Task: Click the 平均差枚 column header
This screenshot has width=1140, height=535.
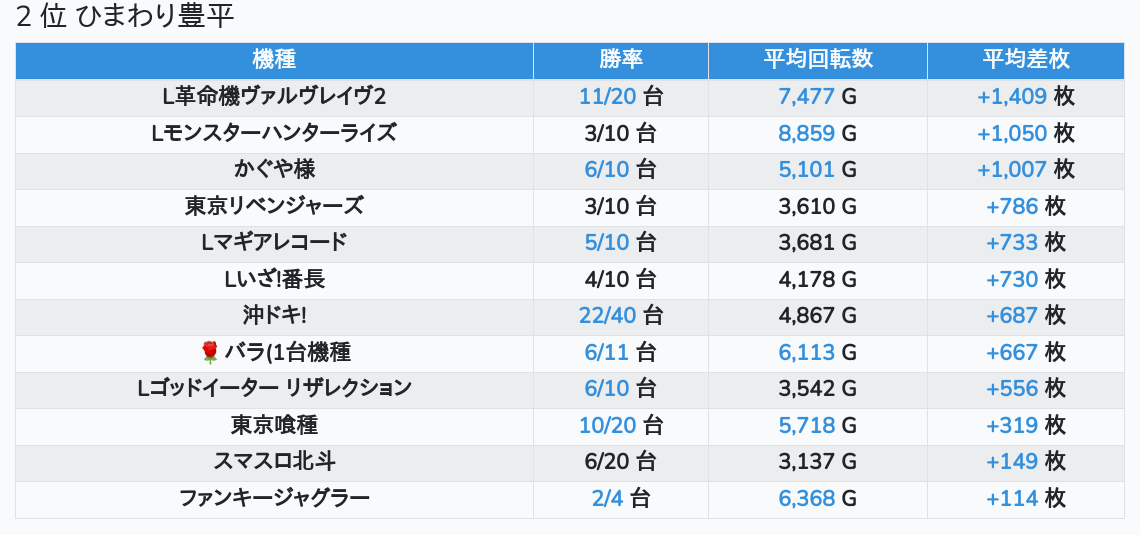Action: pos(1026,60)
